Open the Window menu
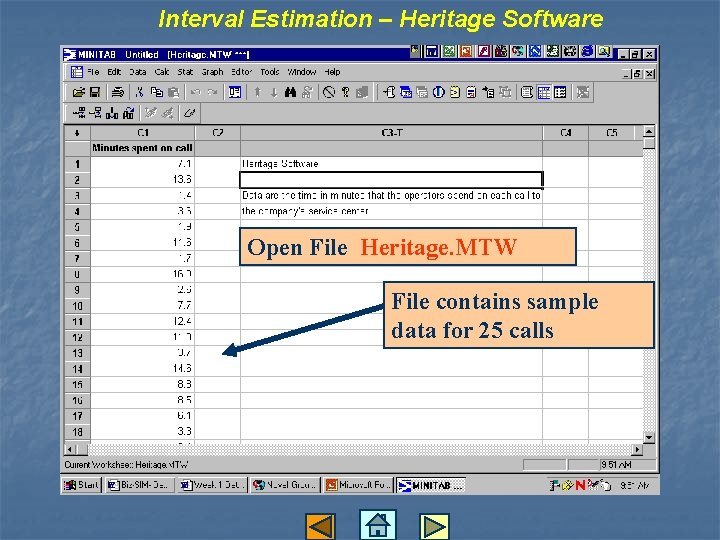Screen dimensions: 720x540 click(302, 72)
